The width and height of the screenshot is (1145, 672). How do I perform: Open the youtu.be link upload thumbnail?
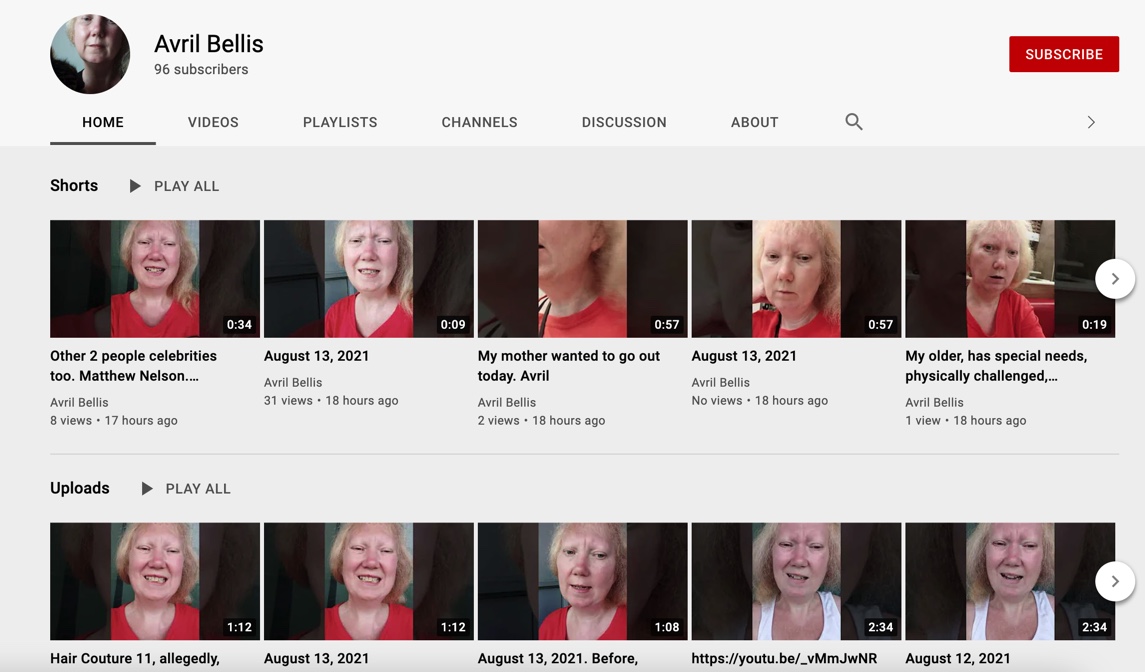point(797,581)
